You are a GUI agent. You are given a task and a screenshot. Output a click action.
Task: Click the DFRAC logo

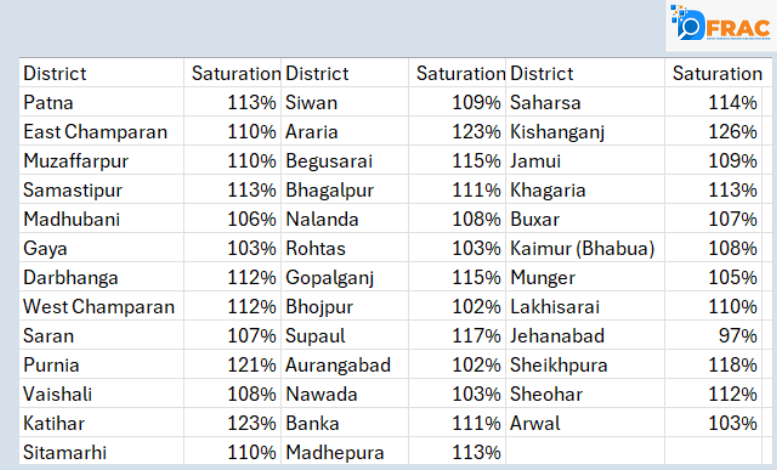(722, 26)
